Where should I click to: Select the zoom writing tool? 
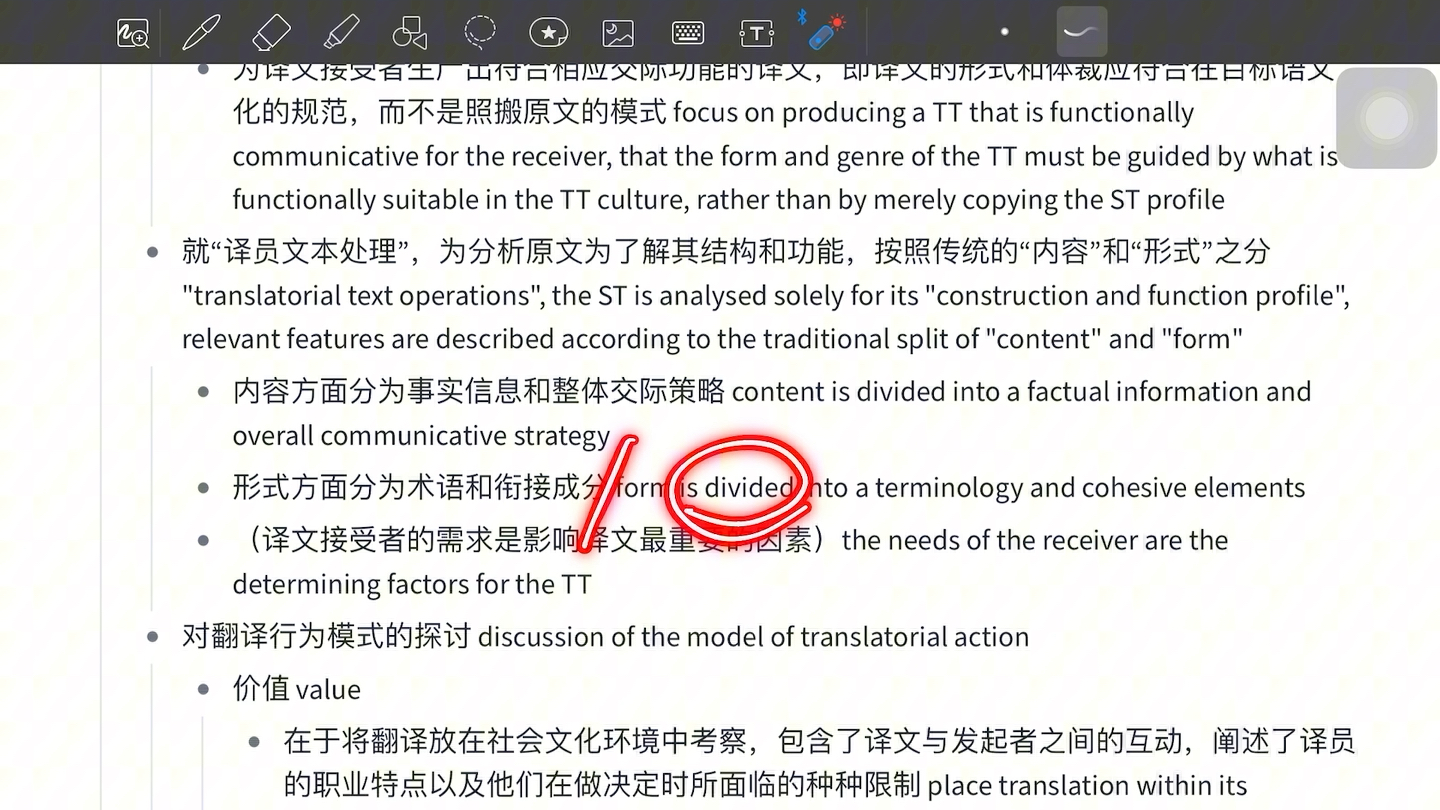coord(132,33)
